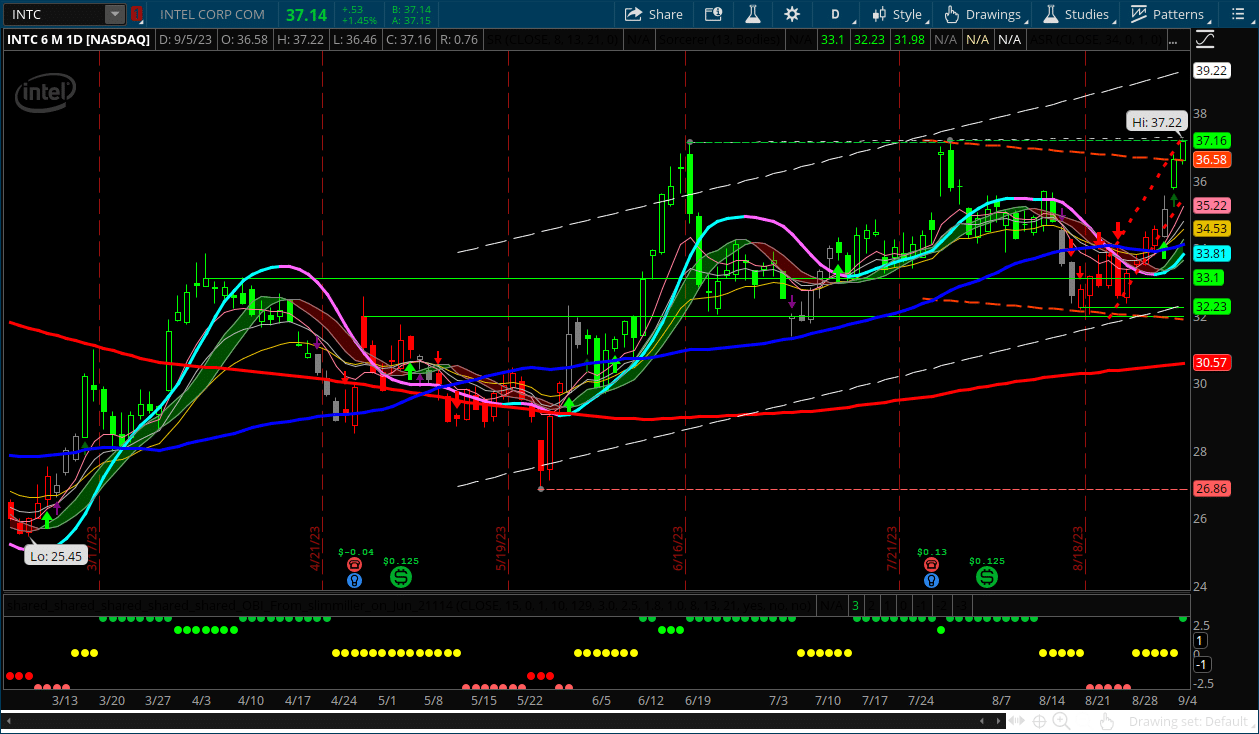The image size is (1259, 734).
Task: Click the zoom in magnifier icon
Action: pyautogui.click(x=1062, y=721)
